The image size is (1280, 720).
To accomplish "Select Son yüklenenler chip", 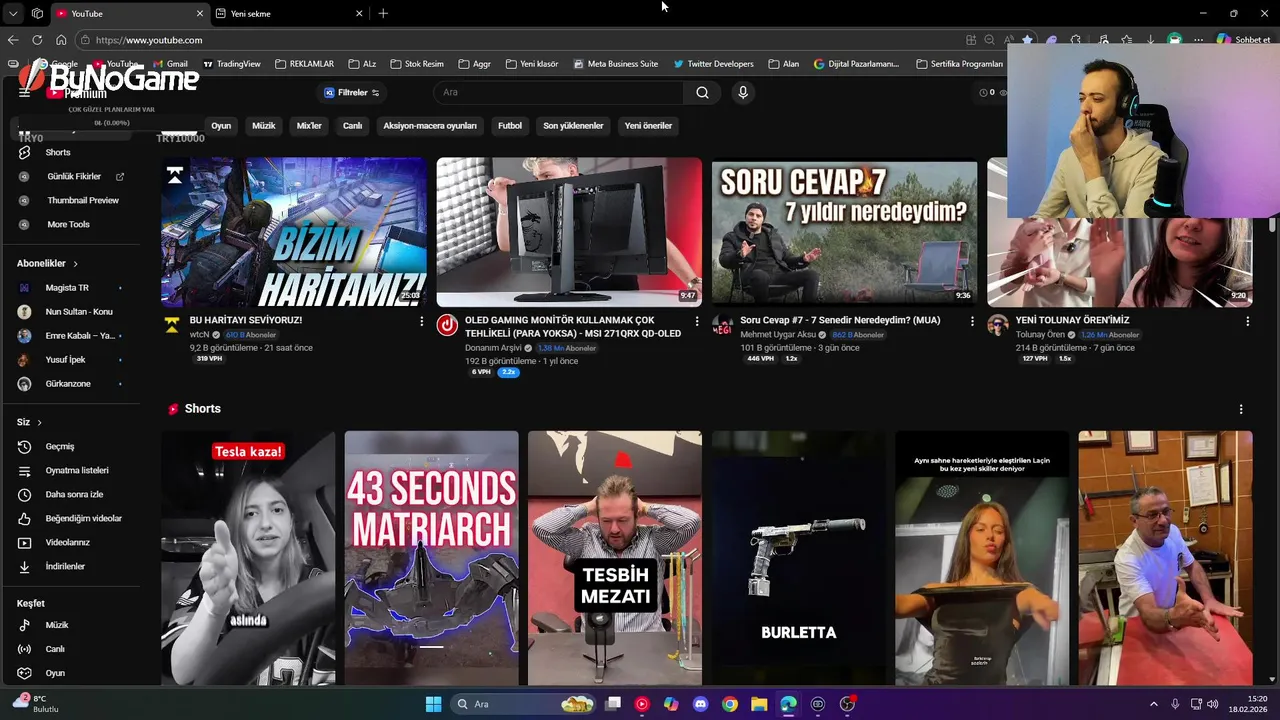I will (x=573, y=126).
